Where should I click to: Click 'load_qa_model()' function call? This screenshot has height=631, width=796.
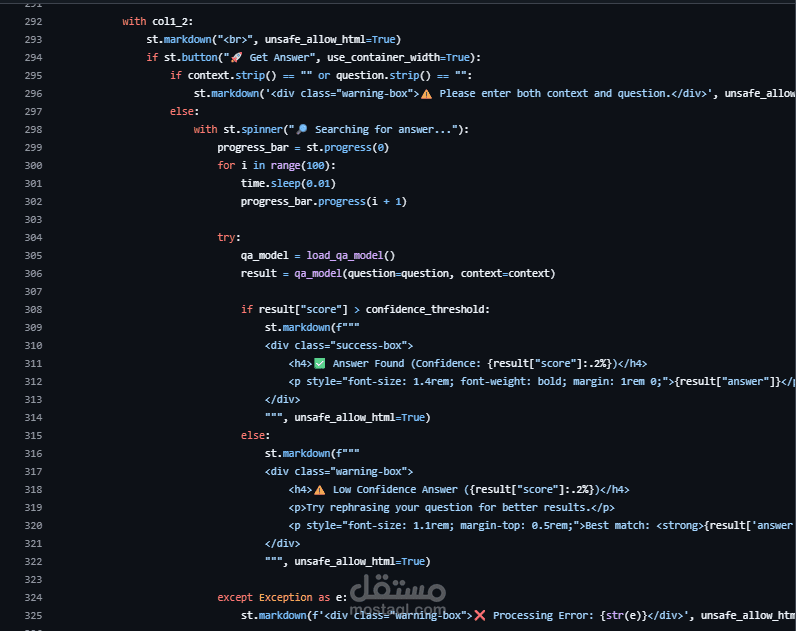click(351, 256)
